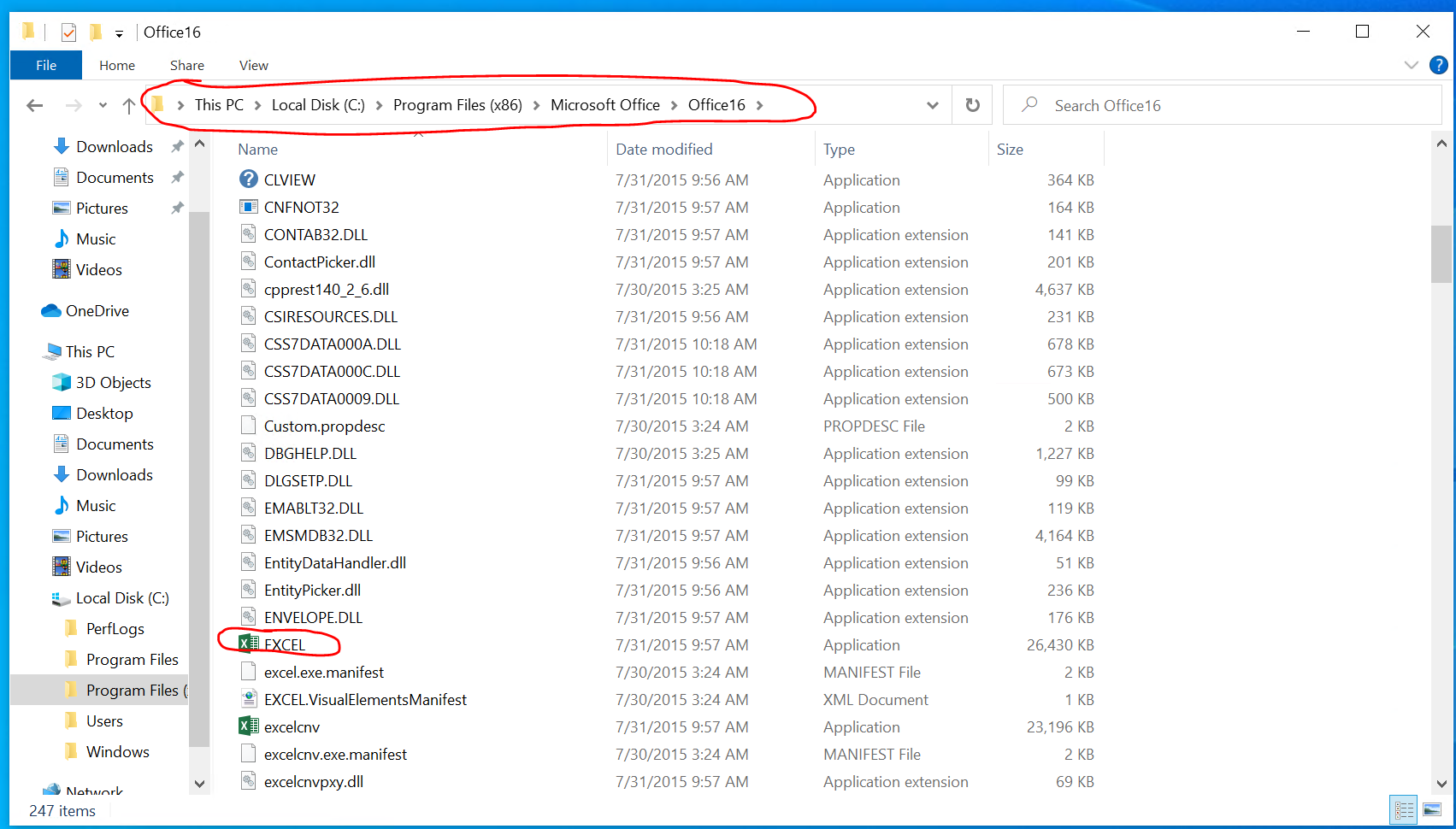The image size is (1456, 829).
Task: Select Music under Quick access
Action: [x=96, y=238]
